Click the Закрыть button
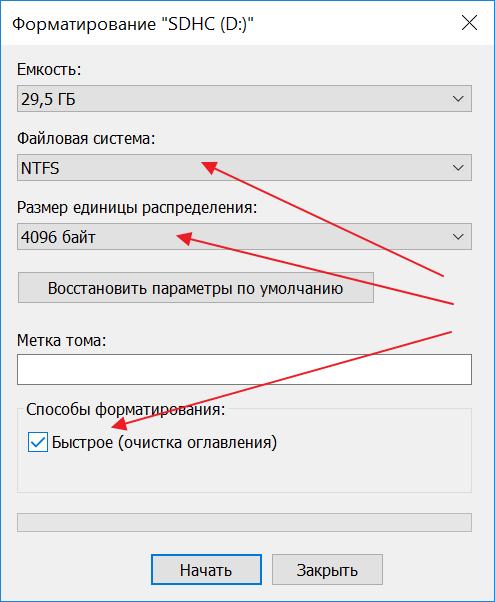 (x=327, y=570)
